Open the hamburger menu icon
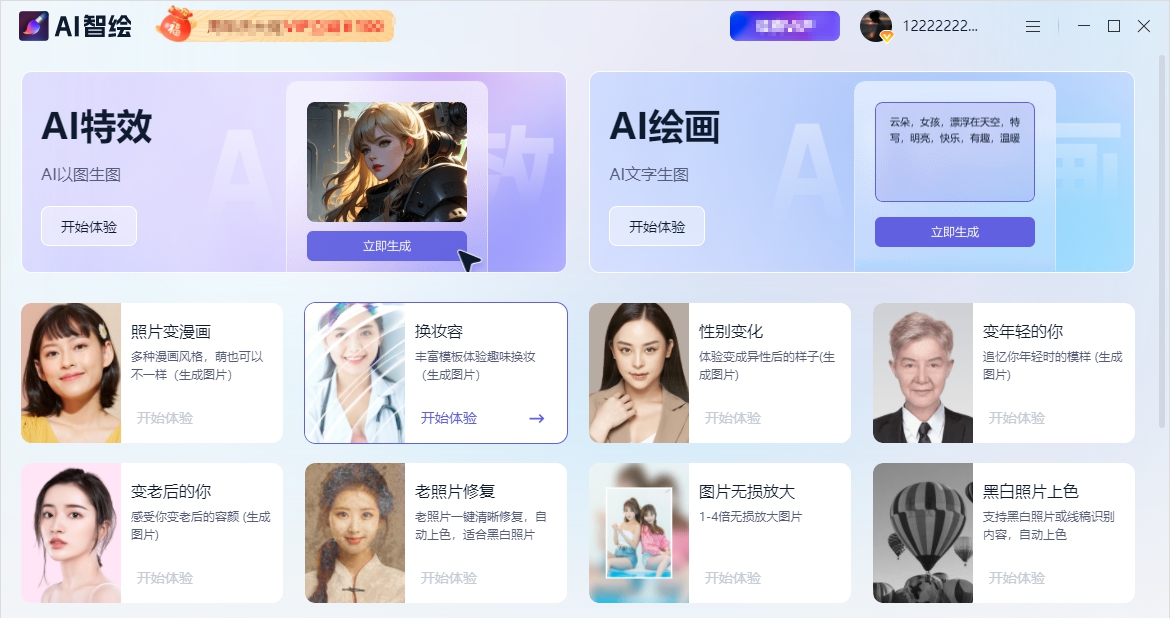The image size is (1170, 618). (1033, 26)
